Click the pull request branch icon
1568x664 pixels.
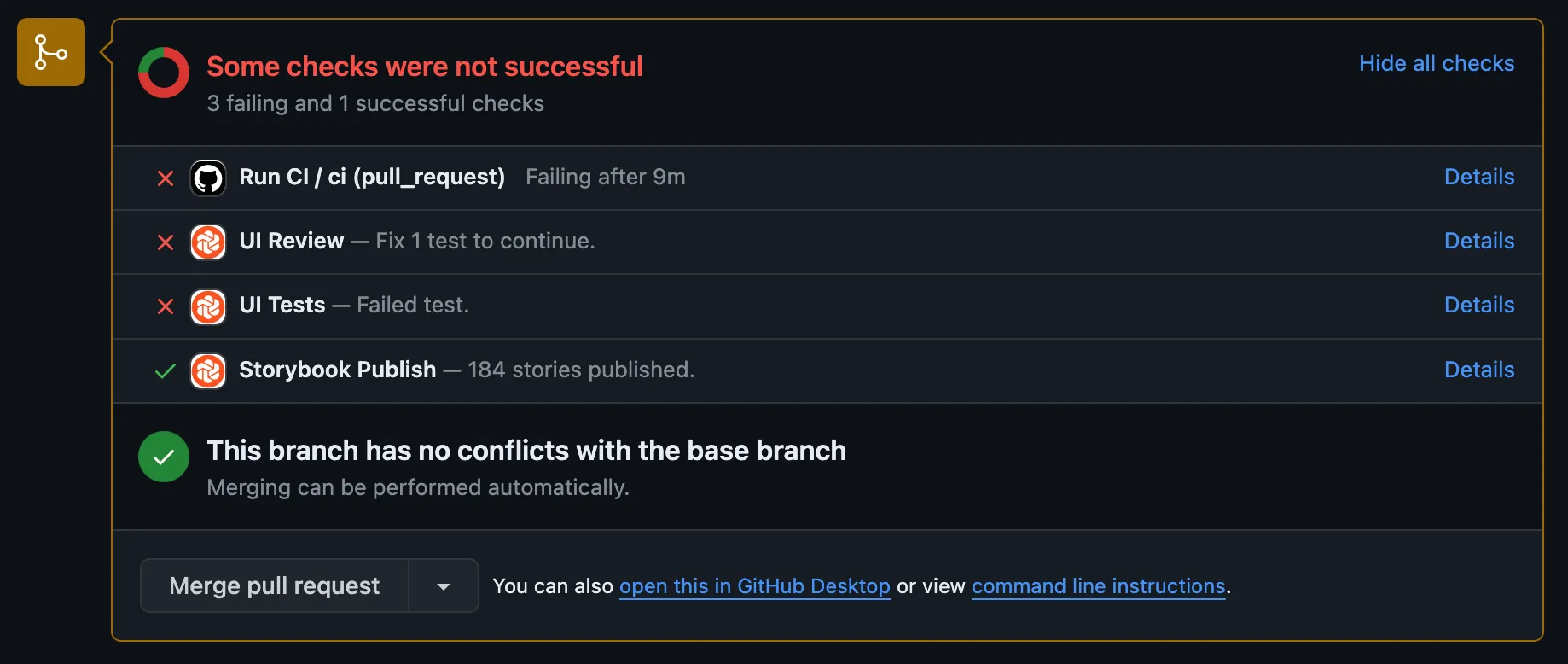coord(50,52)
